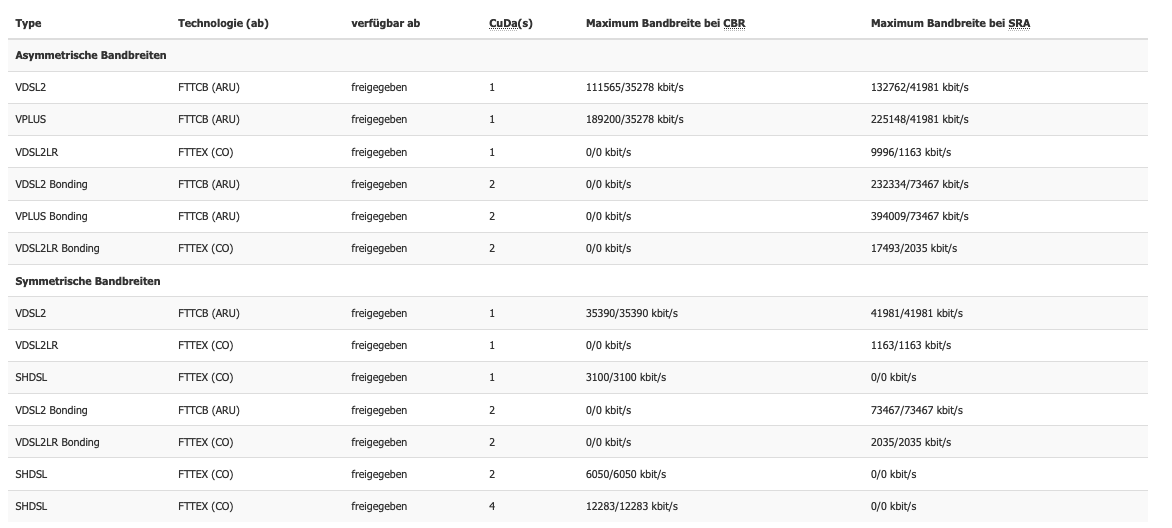Viewport: 1172px width, 528px height.
Task: Select the 394009/73467 kbit/s SRA value
Action: coord(919,216)
